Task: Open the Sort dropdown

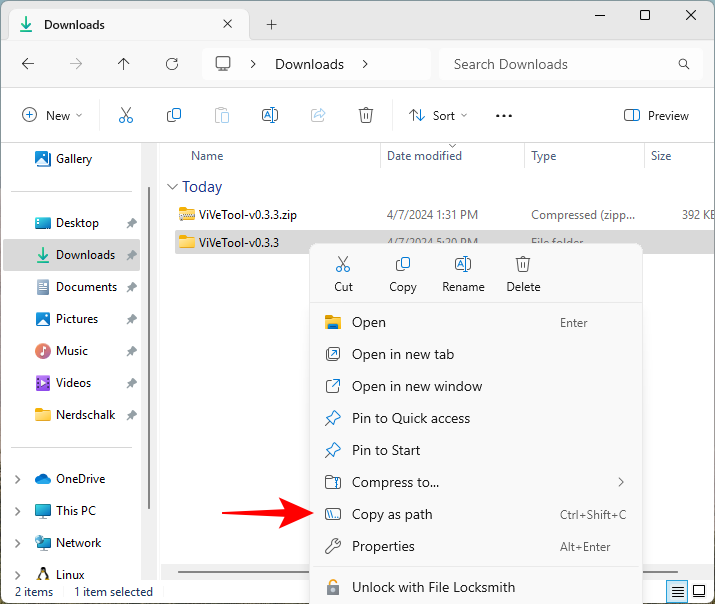Action: (x=438, y=115)
